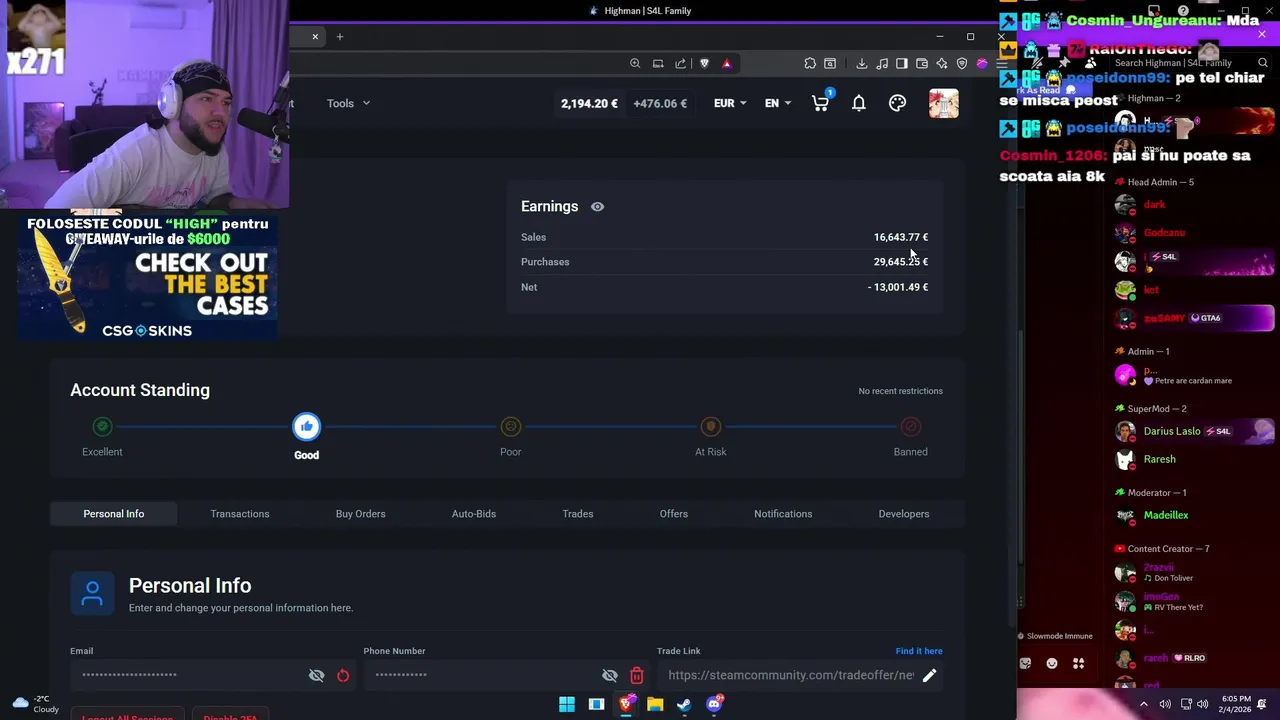Click the CSGO-Skins best cases banner

click(x=148, y=277)
